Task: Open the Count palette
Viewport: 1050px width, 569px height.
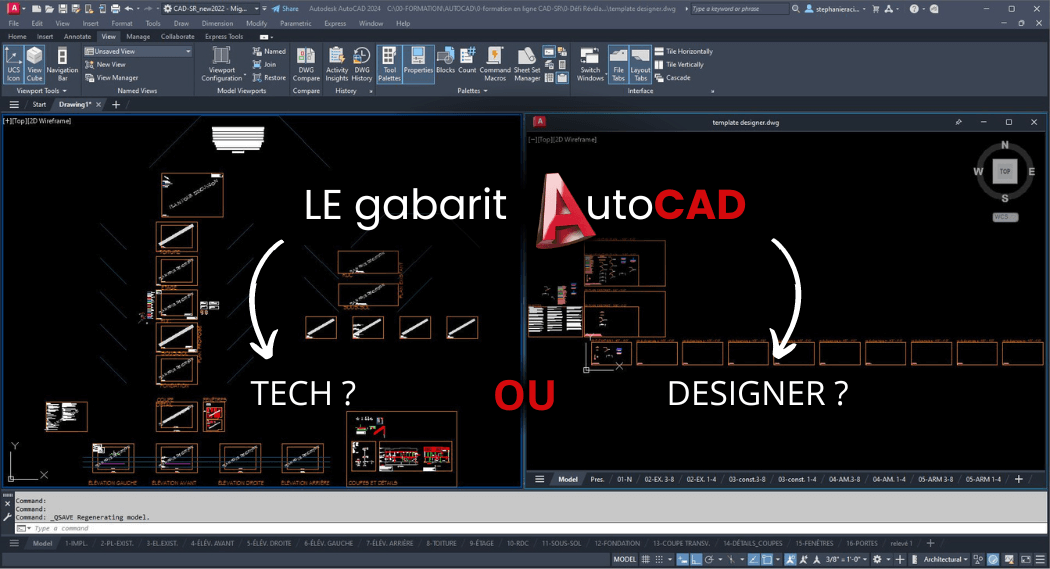Action: pyautogui.click(x=467, y=60)
